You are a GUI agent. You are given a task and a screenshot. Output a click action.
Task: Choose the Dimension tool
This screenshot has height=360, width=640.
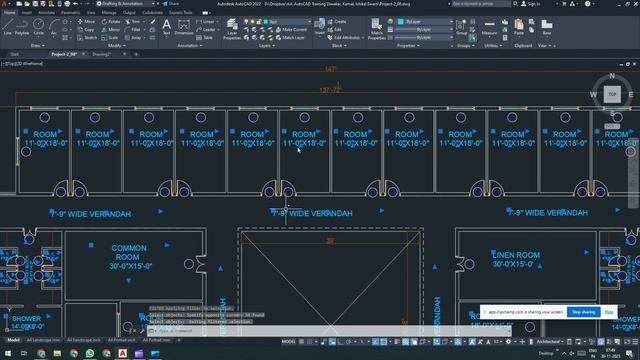click(x=184, y=28)
